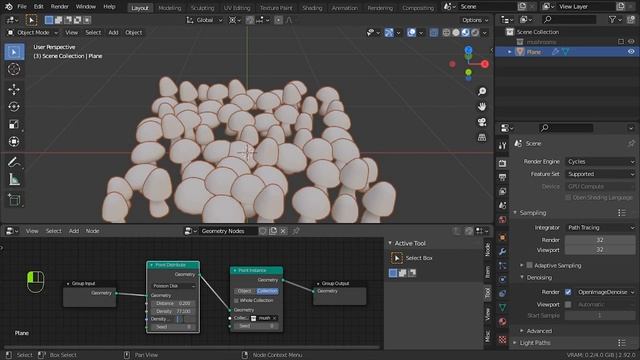Adjust the Distance value in Point Distribute

point(173,303)
